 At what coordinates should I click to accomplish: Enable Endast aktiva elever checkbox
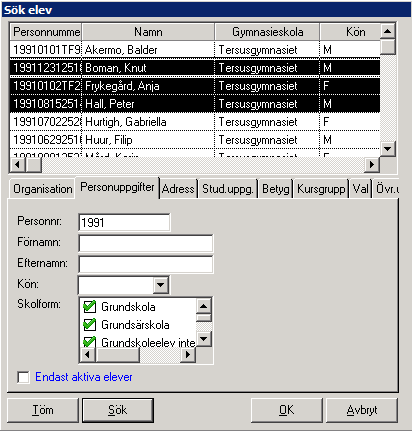[23, 377]
